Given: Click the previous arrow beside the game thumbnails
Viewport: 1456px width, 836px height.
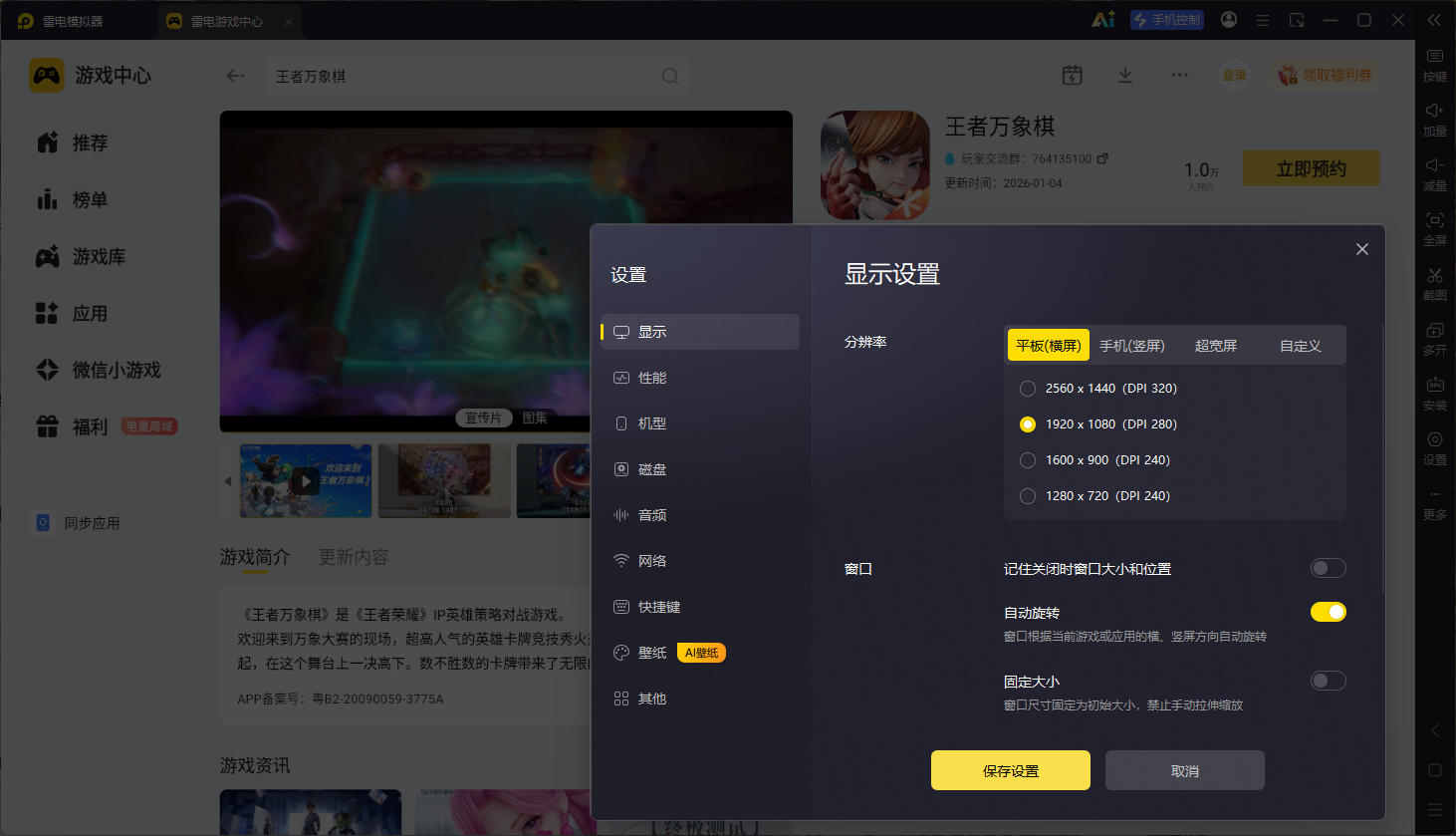Looking at the screenshot, I should click(x=228, y=481).
